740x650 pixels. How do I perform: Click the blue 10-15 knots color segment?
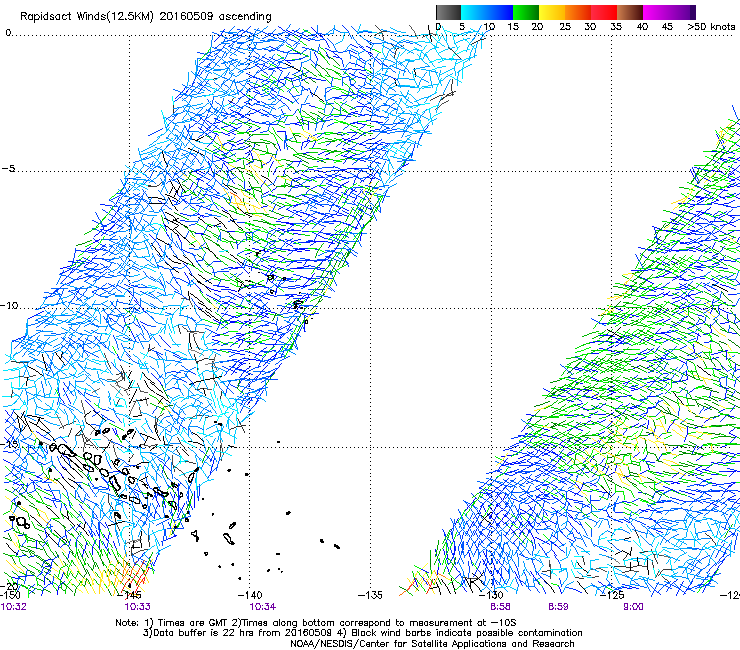pos(500,12)
